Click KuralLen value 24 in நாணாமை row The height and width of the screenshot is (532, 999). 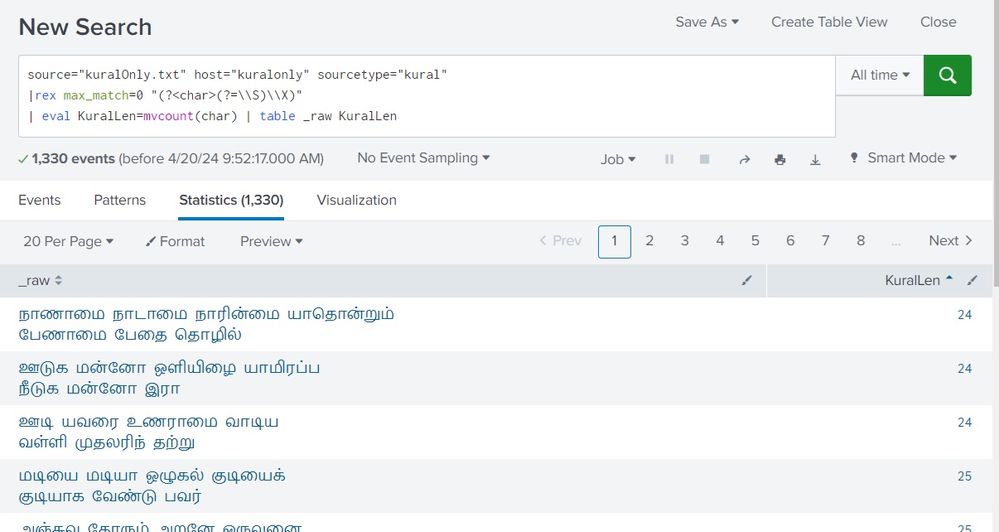pos(965,314)
